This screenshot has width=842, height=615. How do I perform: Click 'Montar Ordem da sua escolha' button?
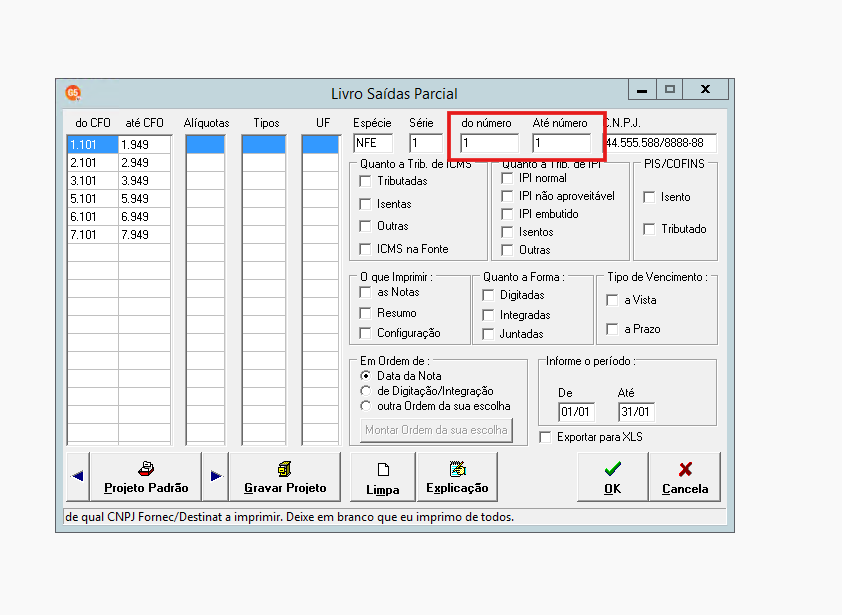[436, 430]
